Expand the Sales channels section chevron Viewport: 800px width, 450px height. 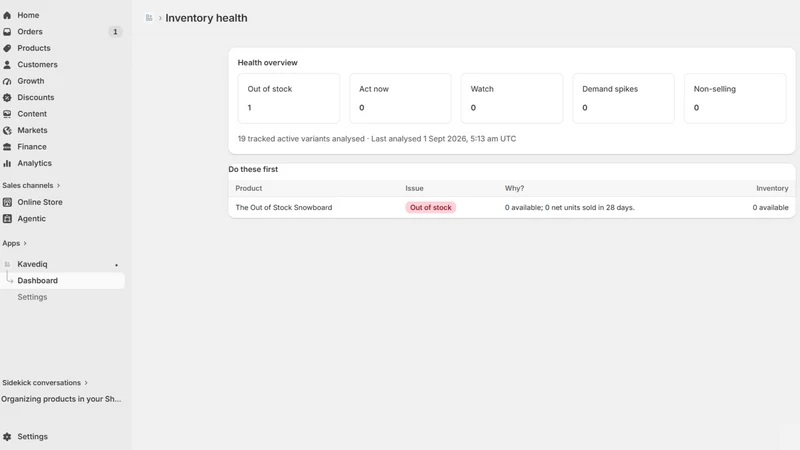click(58, 186)
